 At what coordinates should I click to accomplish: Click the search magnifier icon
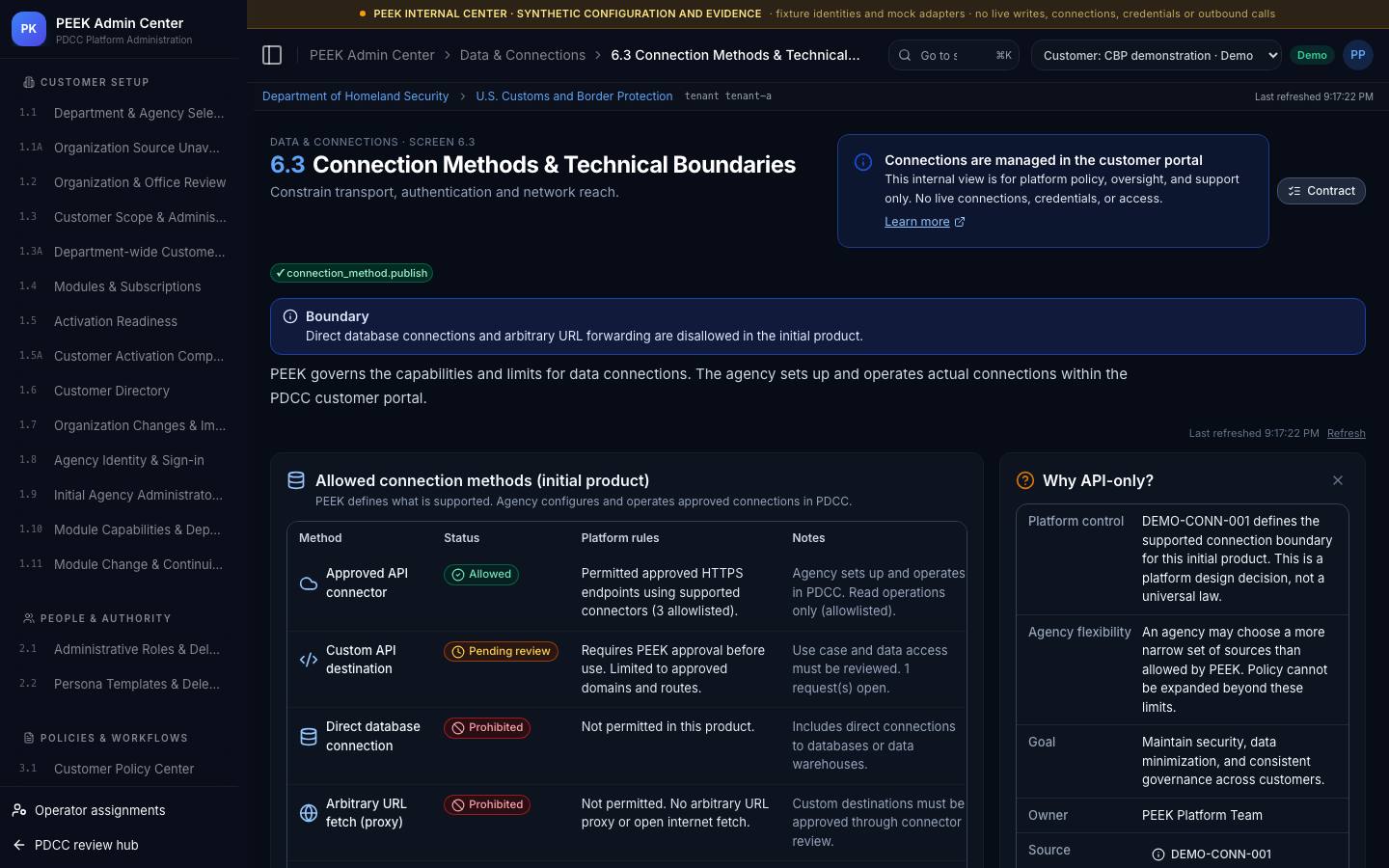coord(905,56)
